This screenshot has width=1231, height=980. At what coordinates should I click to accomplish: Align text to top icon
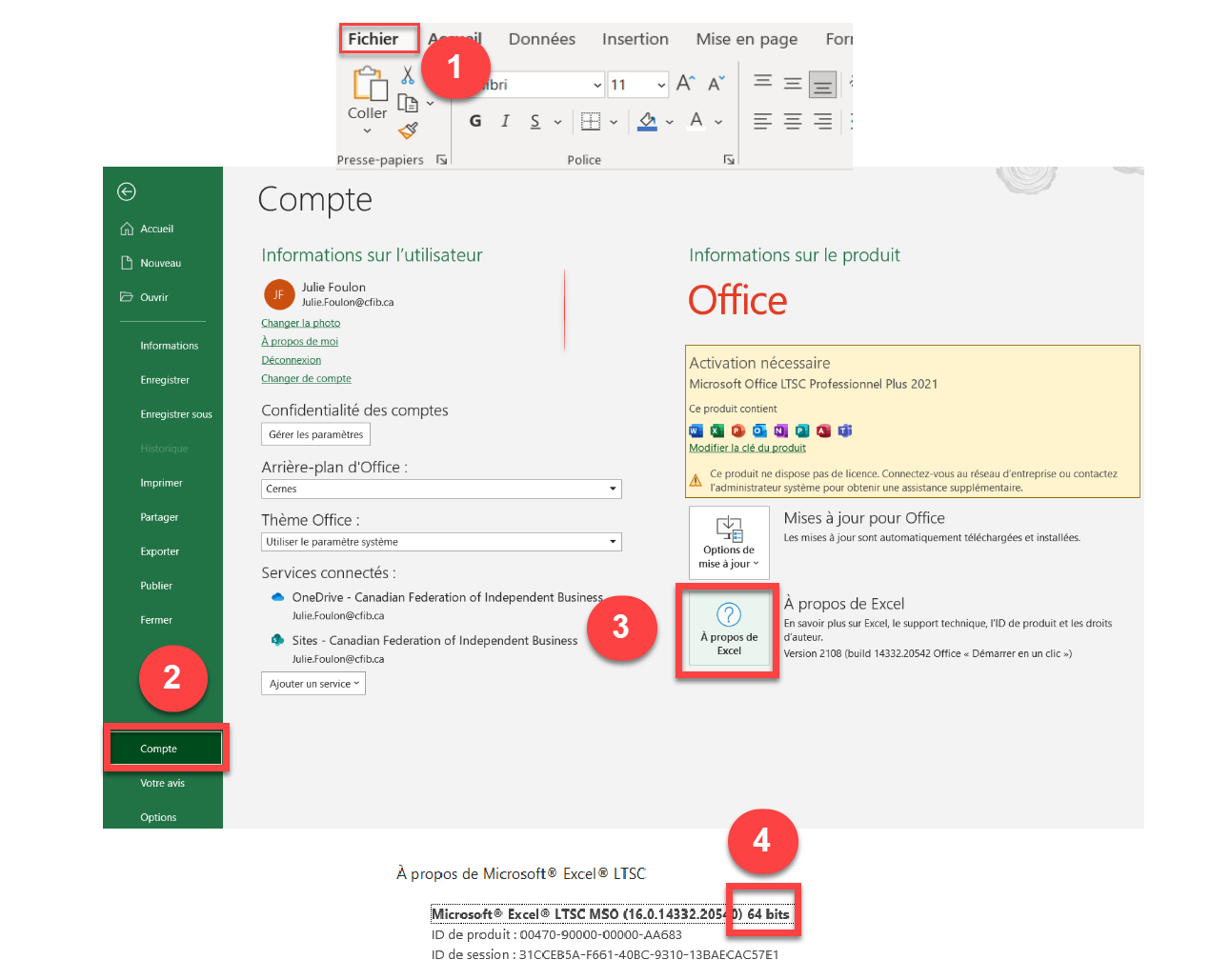pyautogui.click(x=763, y=83)
